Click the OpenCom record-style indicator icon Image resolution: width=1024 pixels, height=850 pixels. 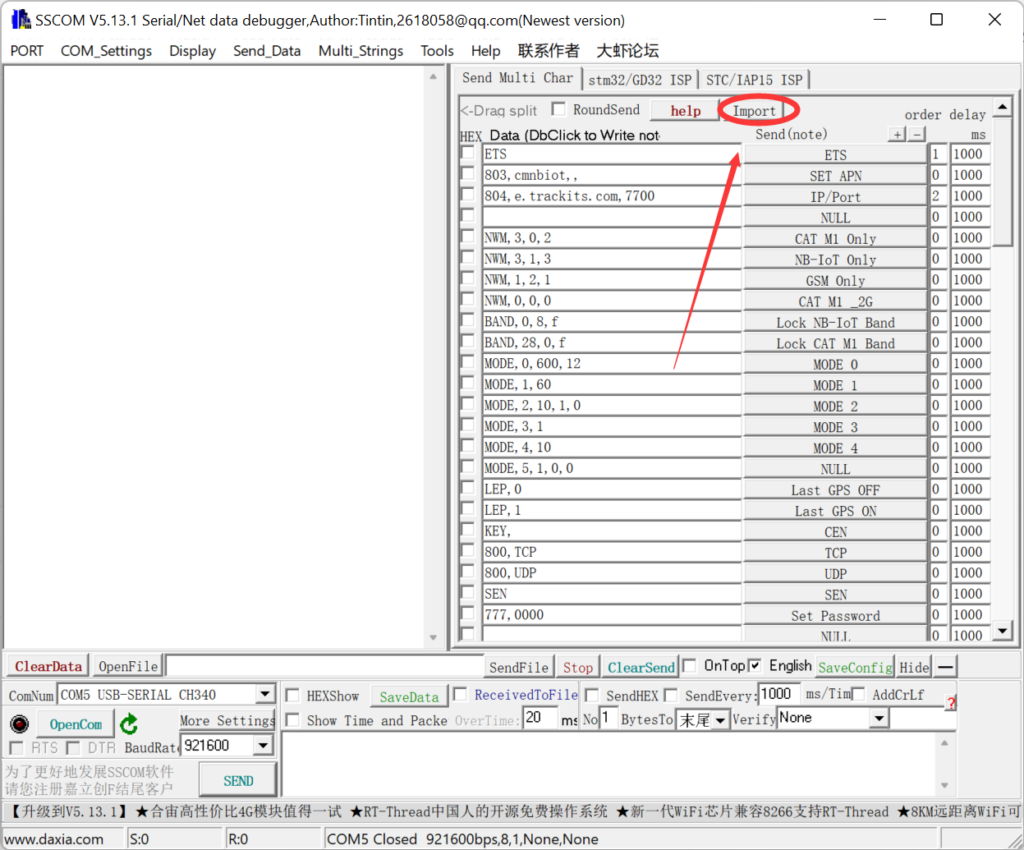tap(19, 723)
